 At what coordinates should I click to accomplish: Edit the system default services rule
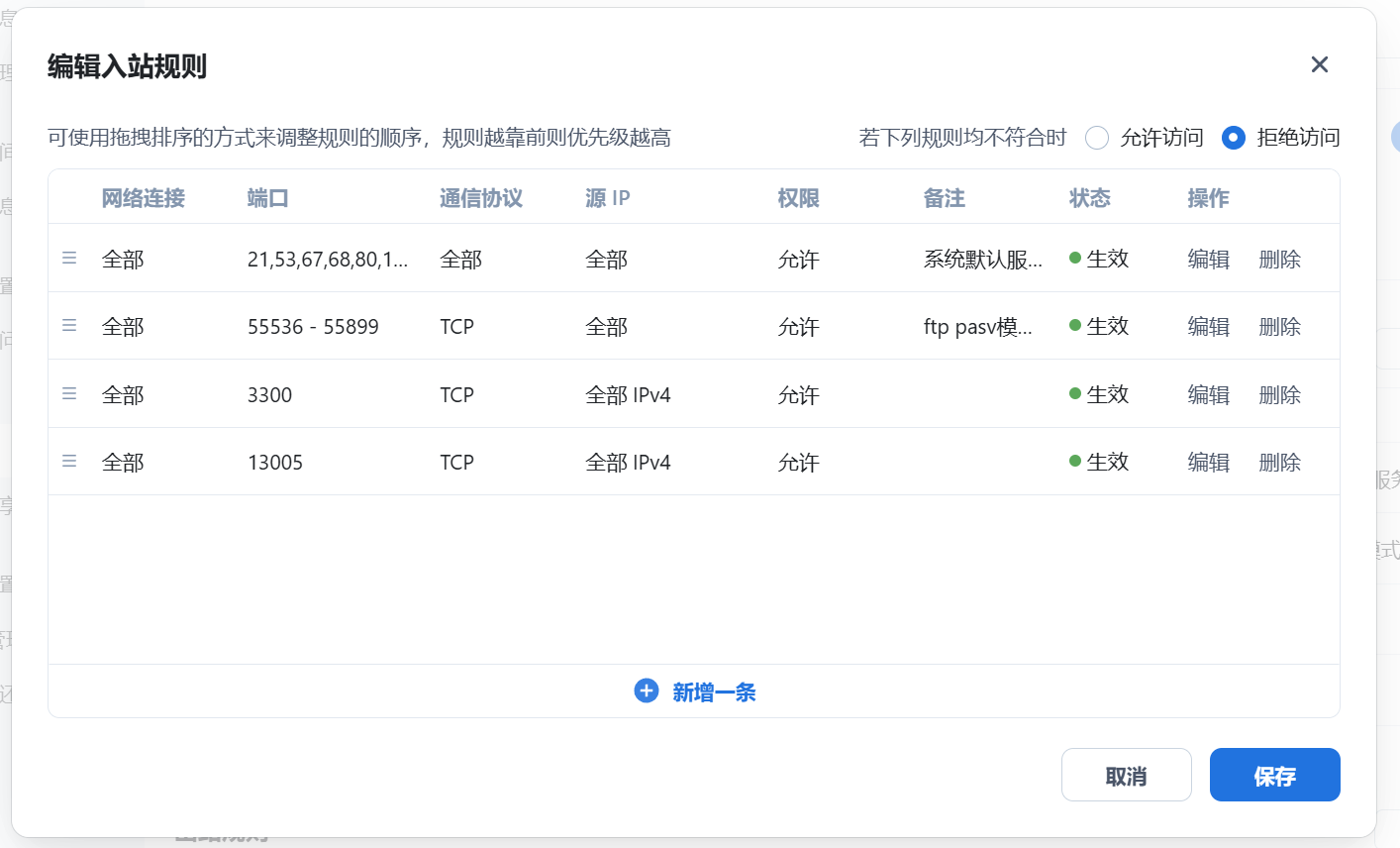coord(1209,260)
